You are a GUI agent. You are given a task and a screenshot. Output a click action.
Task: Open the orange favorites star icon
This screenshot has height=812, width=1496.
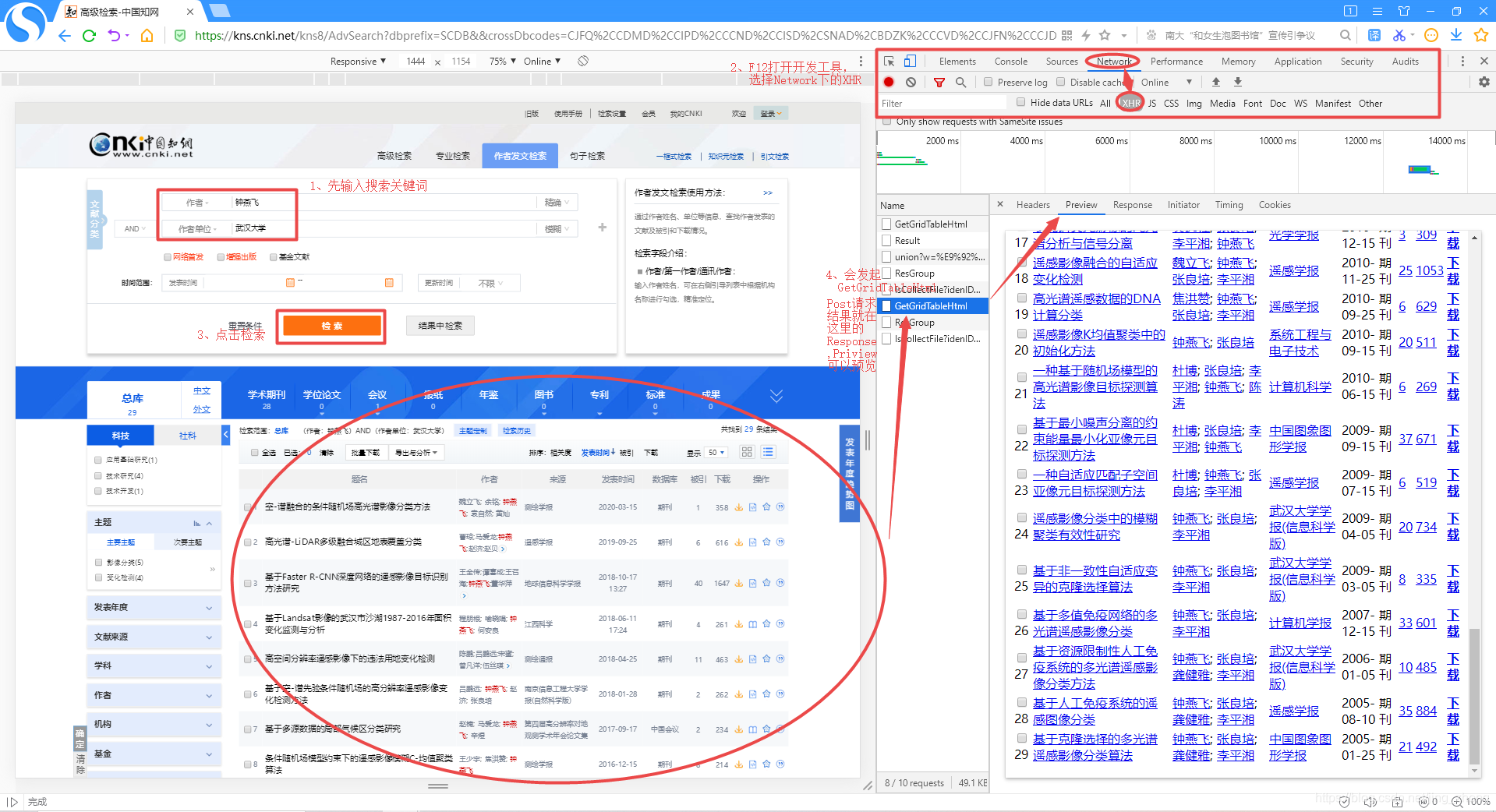[1481, 35]
